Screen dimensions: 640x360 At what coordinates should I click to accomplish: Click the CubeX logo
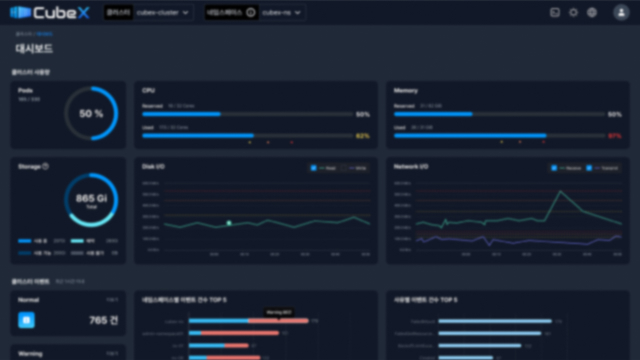50,13
